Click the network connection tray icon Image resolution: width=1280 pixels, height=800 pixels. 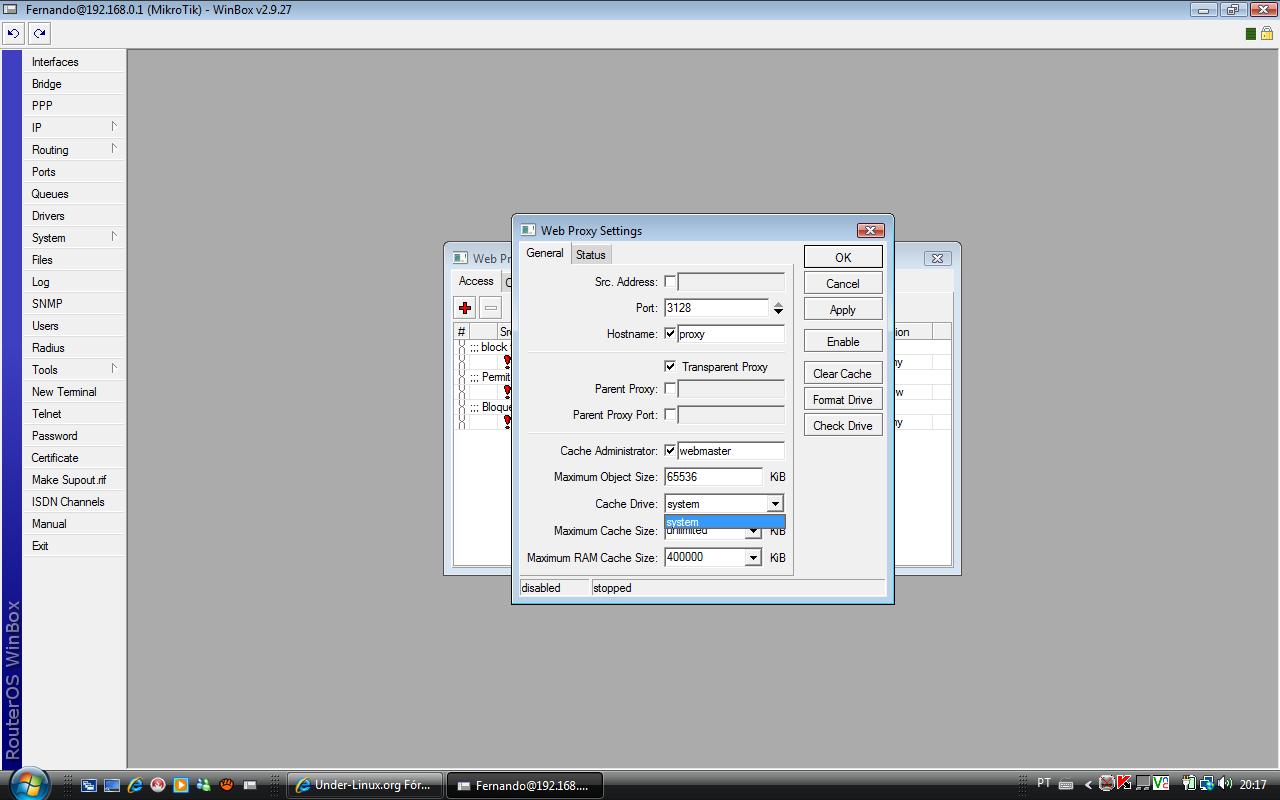pos(1207,784)
